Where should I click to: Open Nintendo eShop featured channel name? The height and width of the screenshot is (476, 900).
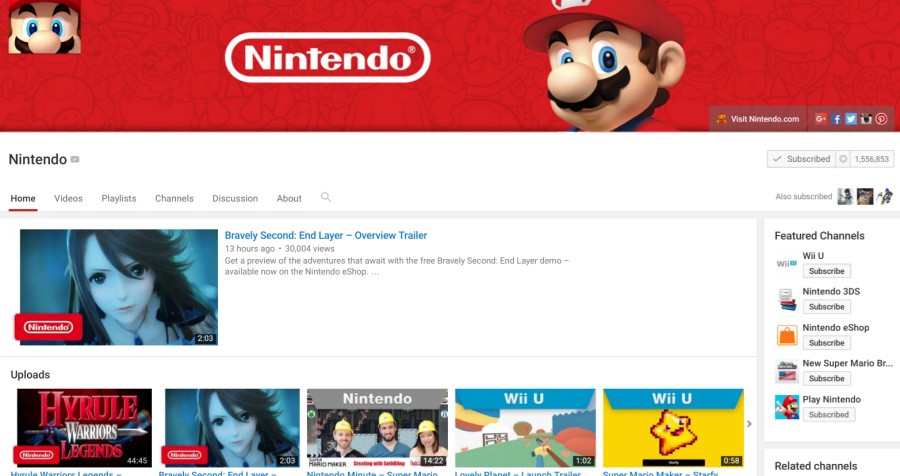[836, 327]
